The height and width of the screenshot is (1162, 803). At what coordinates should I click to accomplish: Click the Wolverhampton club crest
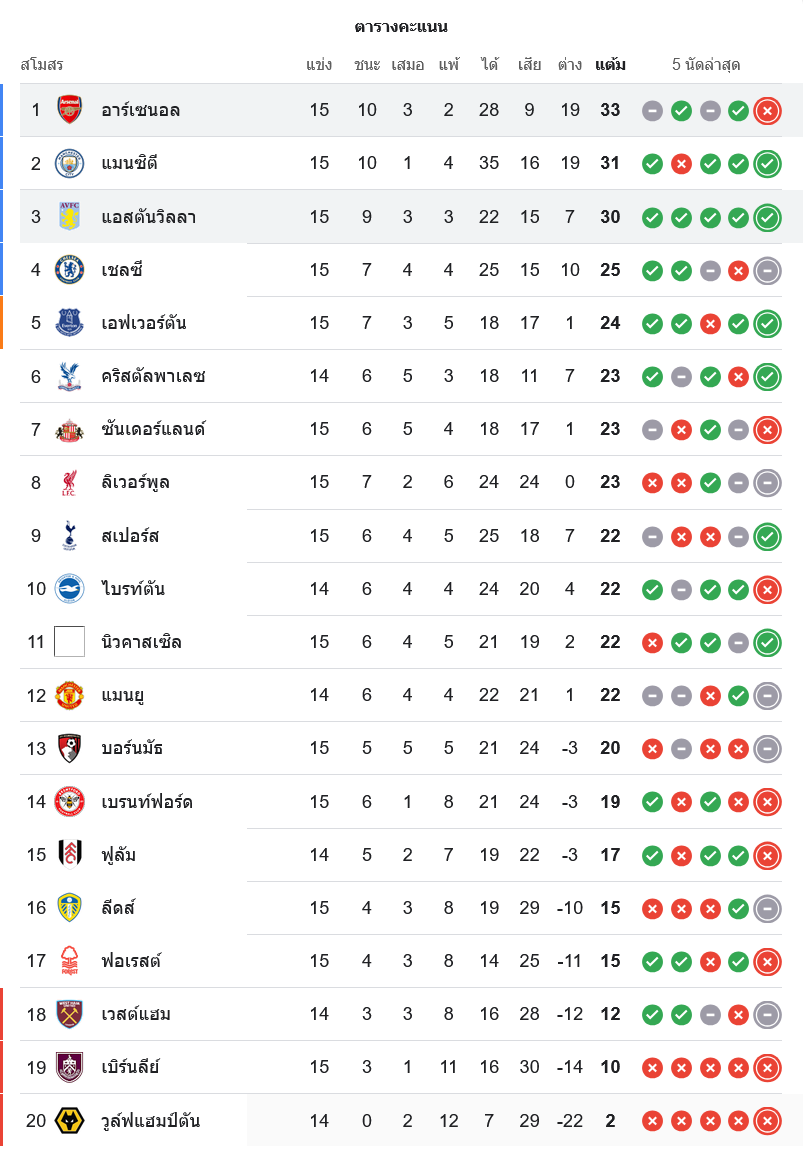click(69, 1121)
